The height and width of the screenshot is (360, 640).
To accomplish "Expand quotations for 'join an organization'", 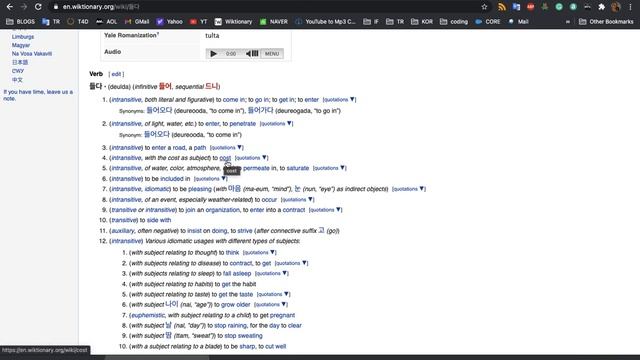I will coord(325,210).
